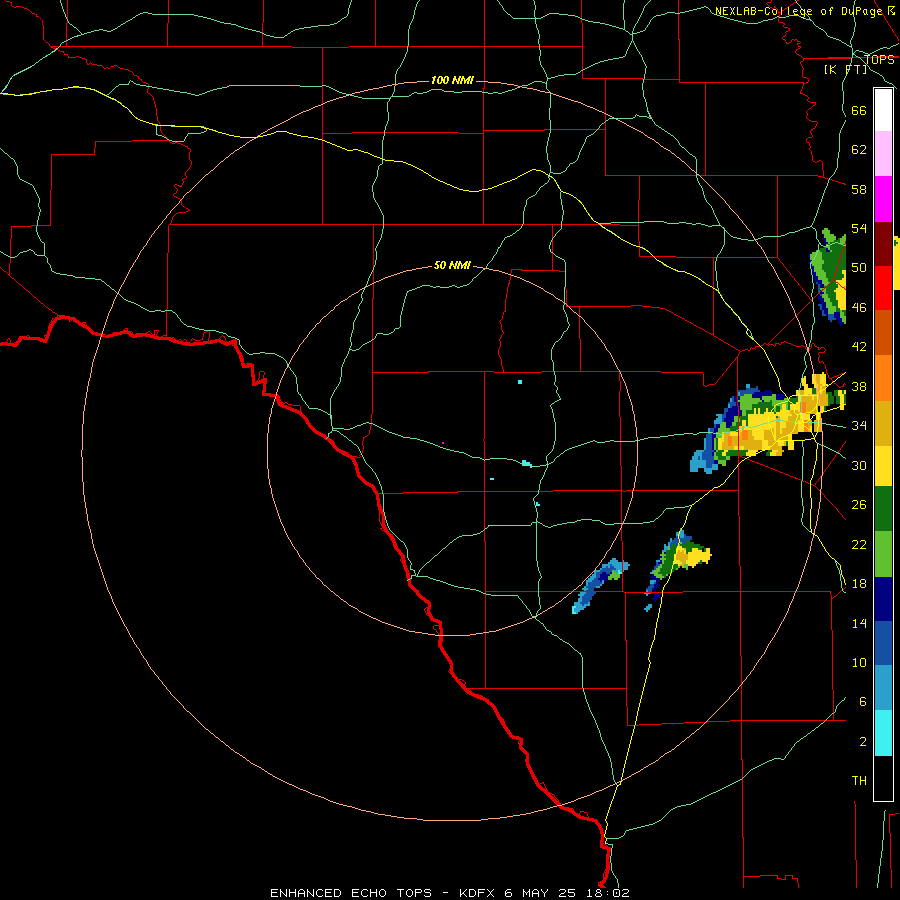
Task: Click the '100 NMI' range ring label
Action: pyautogui.click(x=452, y=80)
